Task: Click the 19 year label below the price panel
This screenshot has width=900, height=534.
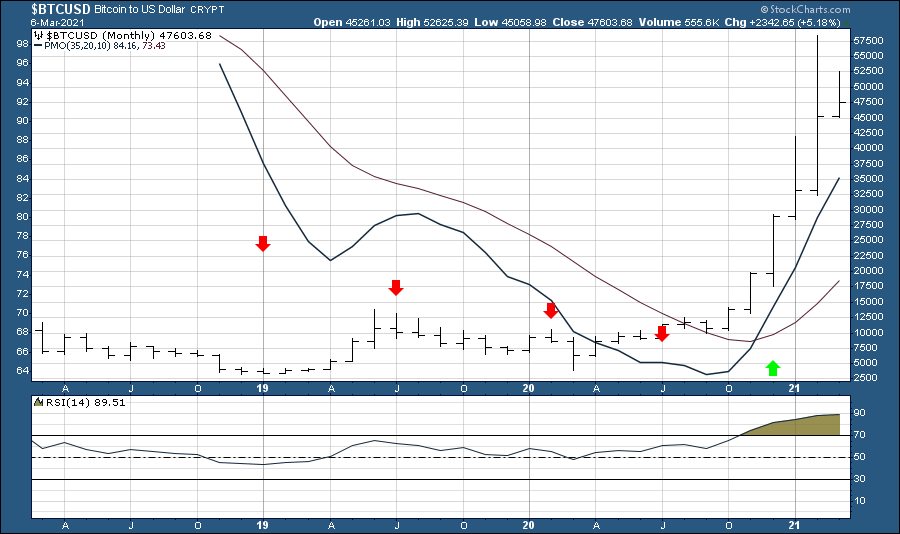Action: pos(263,386)
